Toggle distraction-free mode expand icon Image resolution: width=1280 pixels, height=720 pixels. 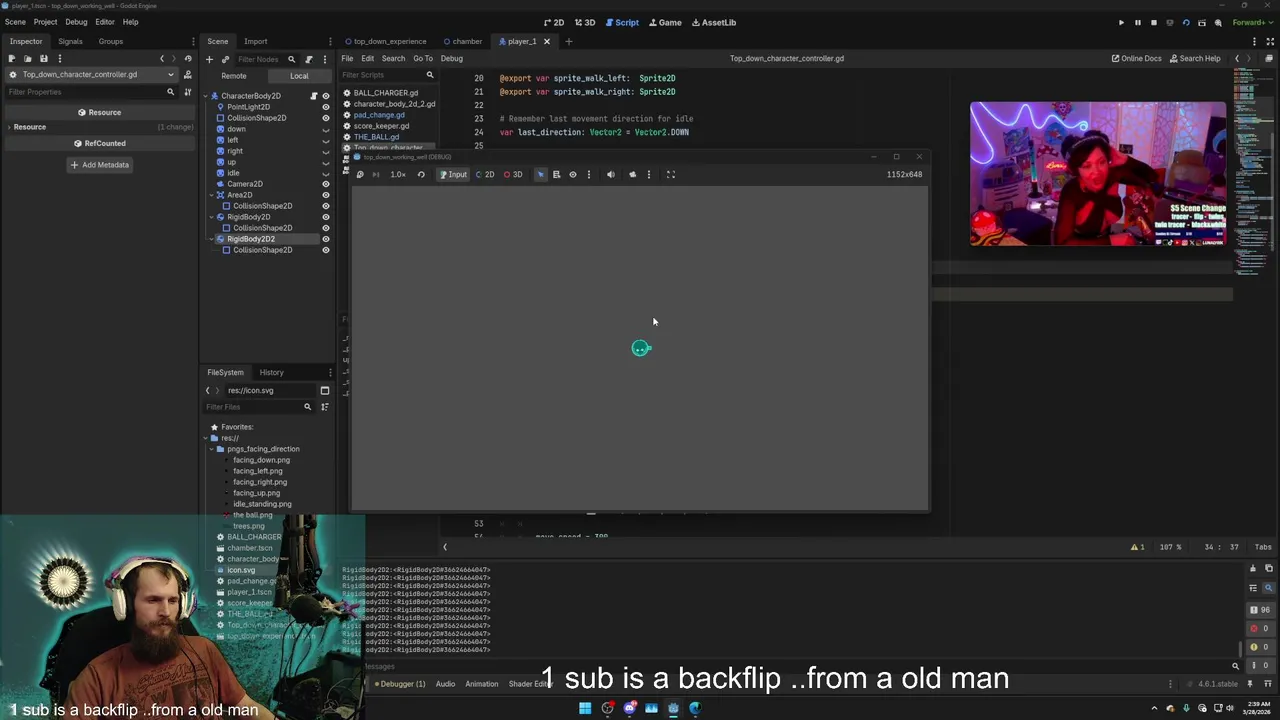coord(1270,41)
